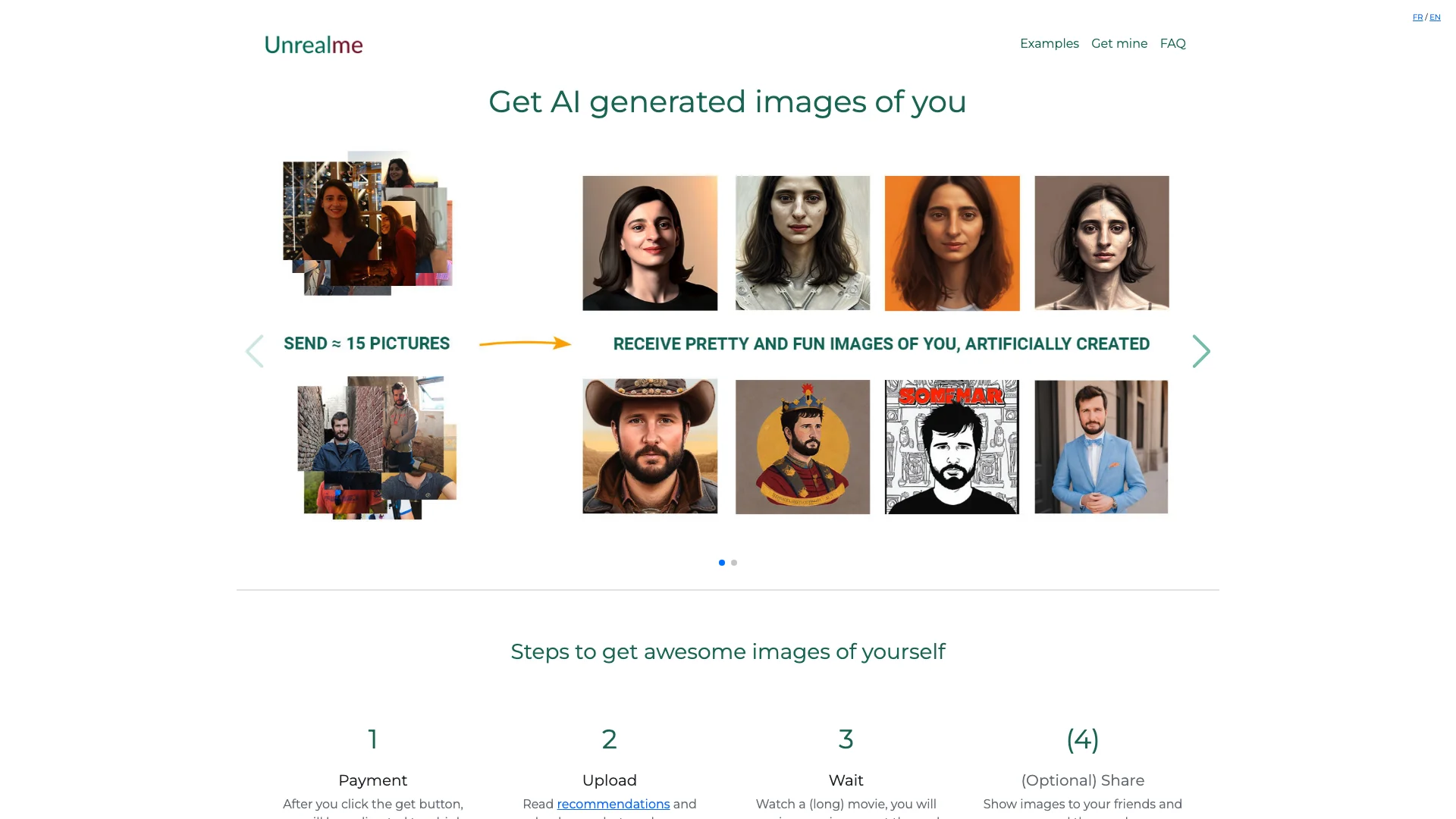Screen dimensions: 1456x819
Task: Switch language to FR
Action: pos(1417,17)
